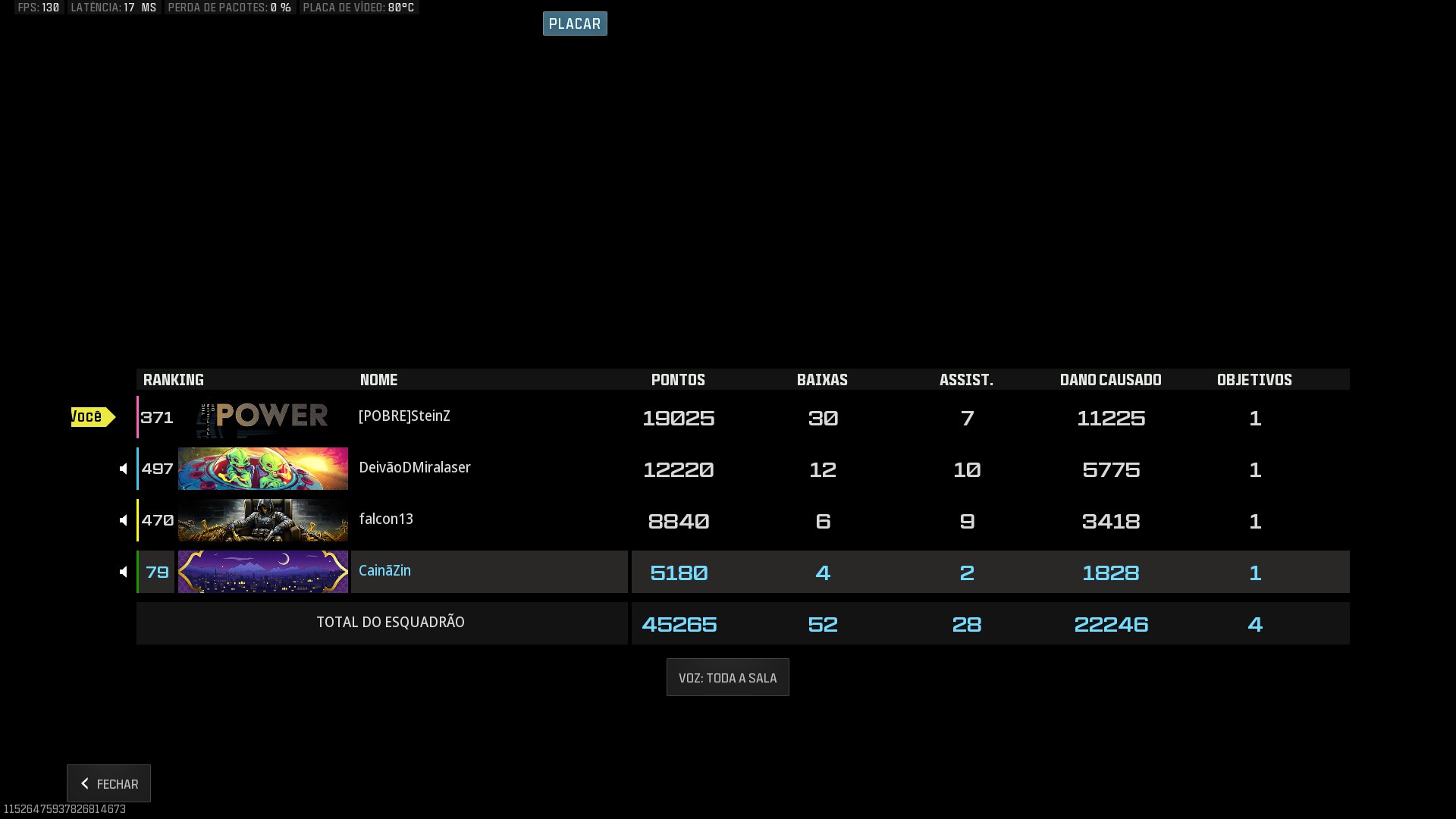Click the Fechar back arrow icon
This screenshot has width=1456, height=819.
[x=85, y=783]
